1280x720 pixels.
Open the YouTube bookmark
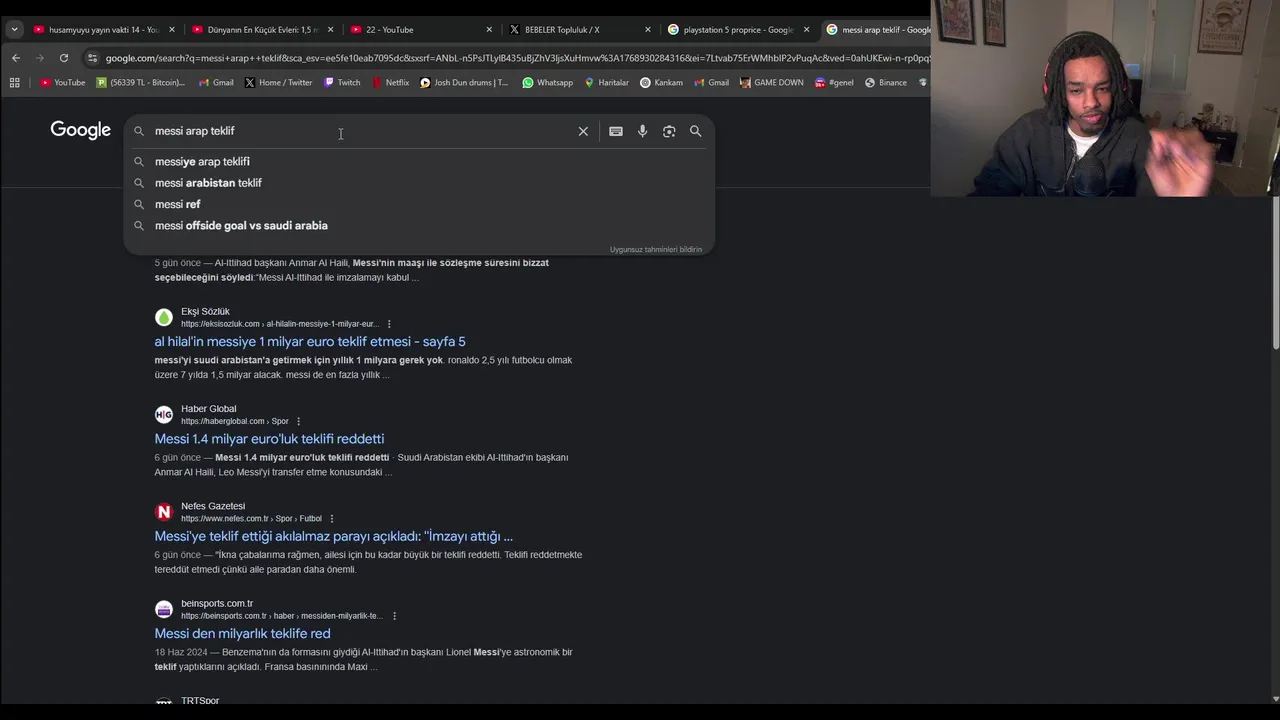[x=63, y=83]
